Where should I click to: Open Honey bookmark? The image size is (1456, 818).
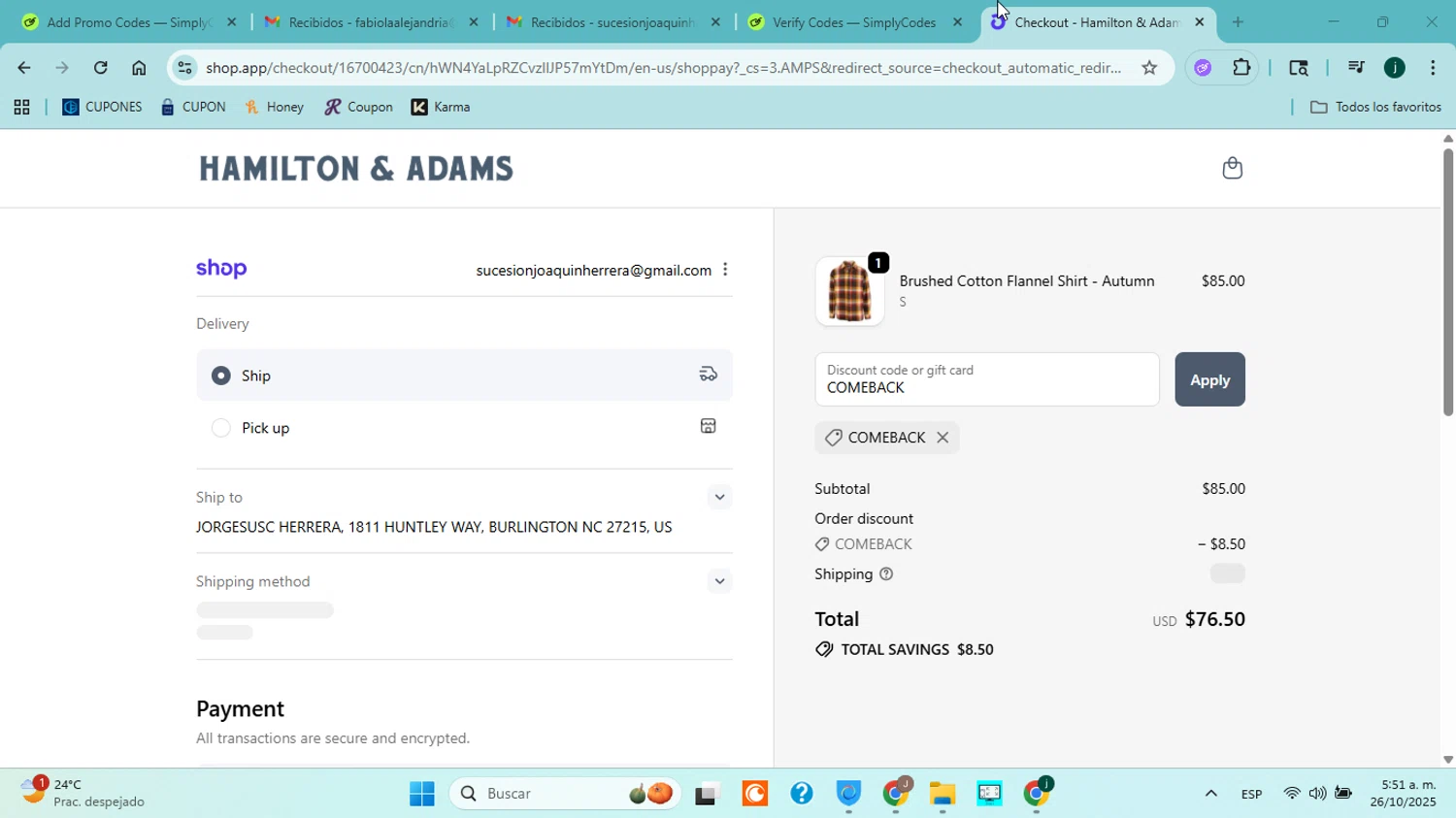tap(275, 108)
